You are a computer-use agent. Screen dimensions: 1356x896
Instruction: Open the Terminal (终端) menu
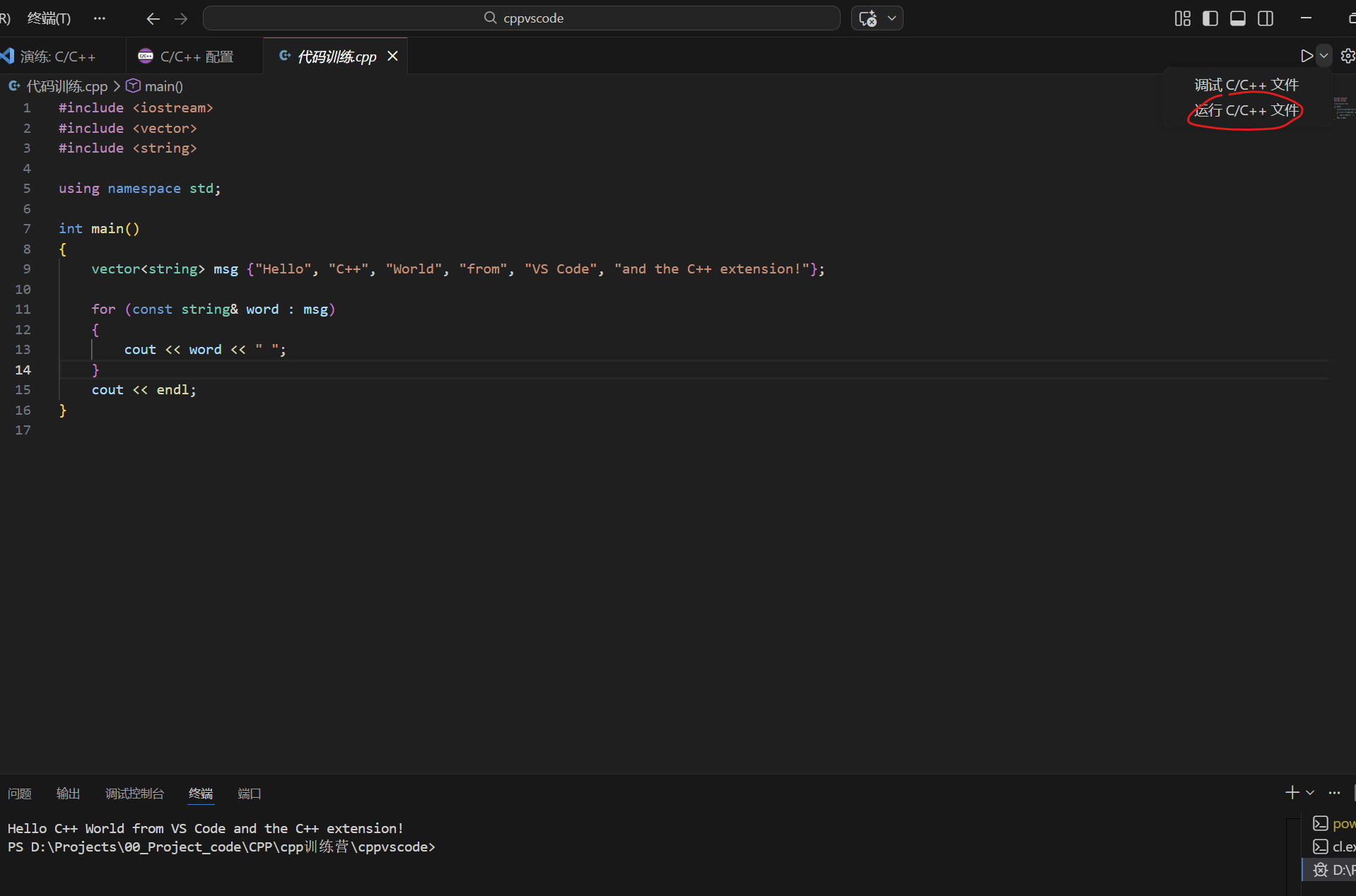(x=49, y=18)
